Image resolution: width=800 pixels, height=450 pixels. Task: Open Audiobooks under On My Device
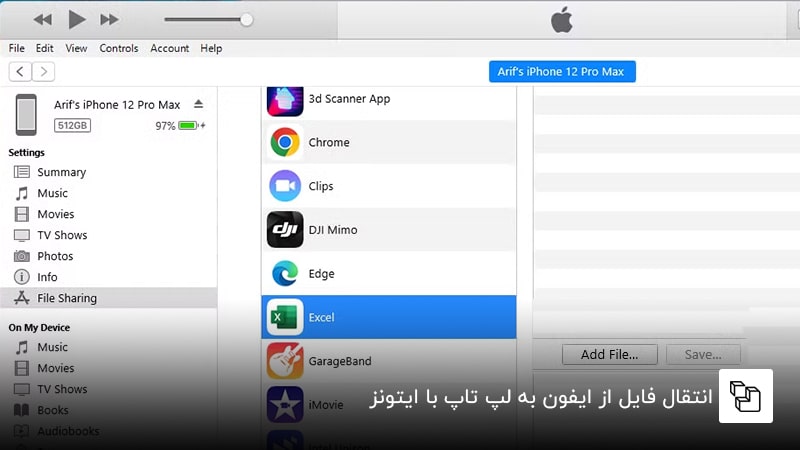point(68,431)
